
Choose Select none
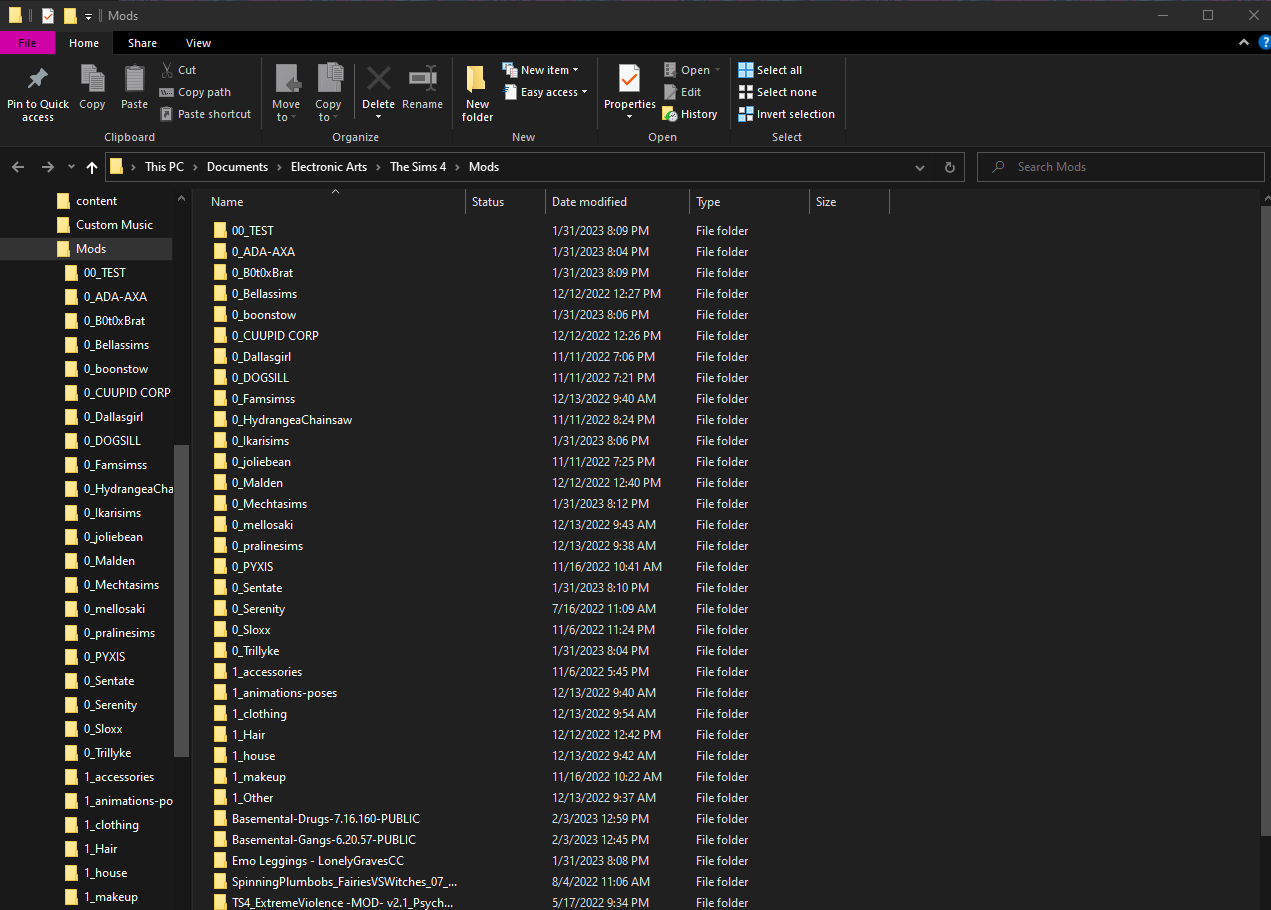[777, 92]
